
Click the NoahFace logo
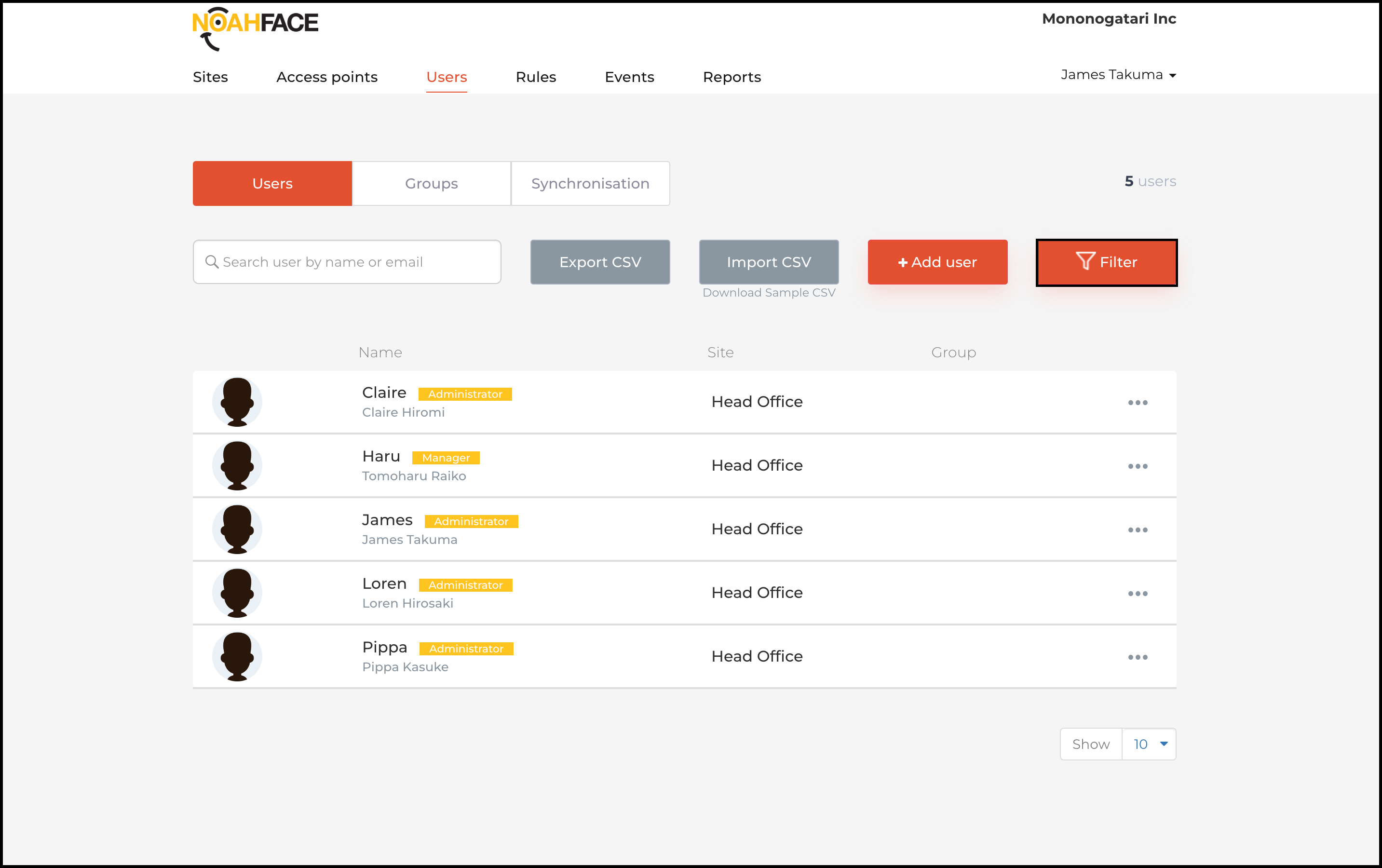255,27
